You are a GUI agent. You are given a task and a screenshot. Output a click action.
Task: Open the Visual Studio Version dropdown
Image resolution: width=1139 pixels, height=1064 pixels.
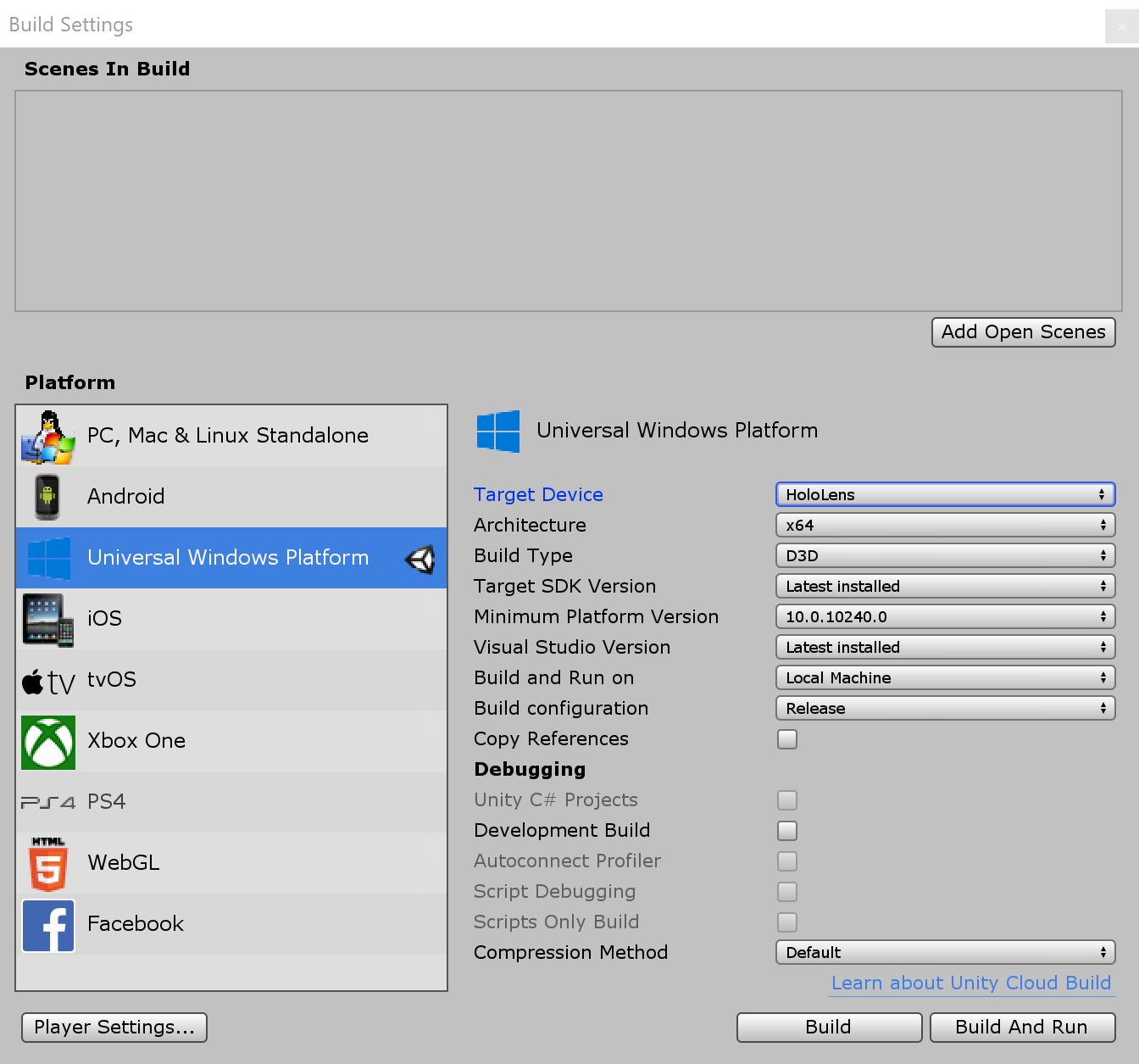coord(946,647)
